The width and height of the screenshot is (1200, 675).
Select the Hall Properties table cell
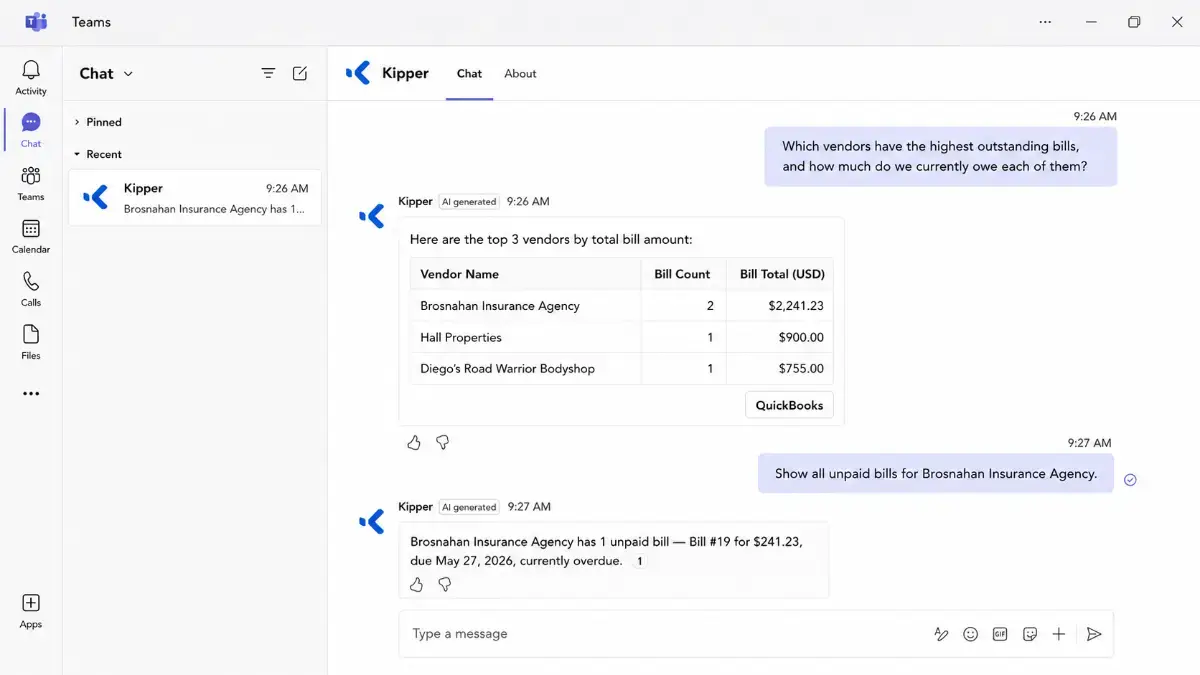pyautogui.click(x=525, y=337)
